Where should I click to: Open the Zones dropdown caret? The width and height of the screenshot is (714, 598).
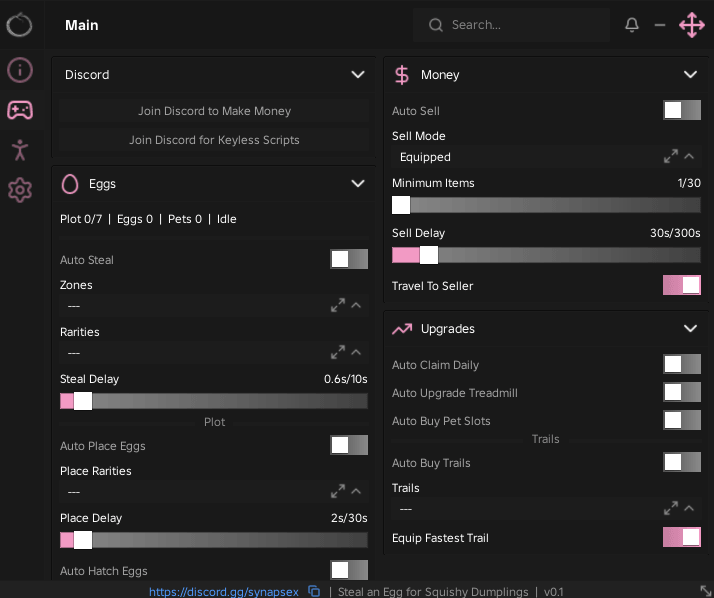click(356, 305)
